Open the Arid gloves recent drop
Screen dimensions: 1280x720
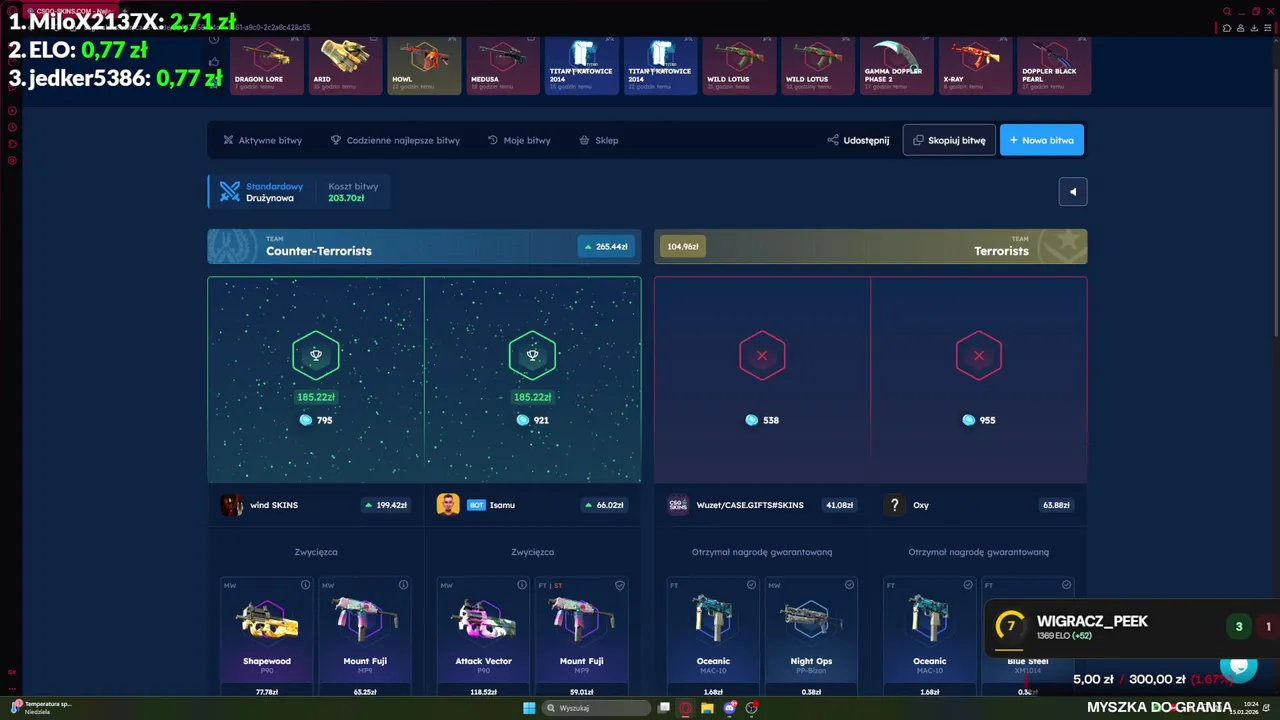pos(345,66)
